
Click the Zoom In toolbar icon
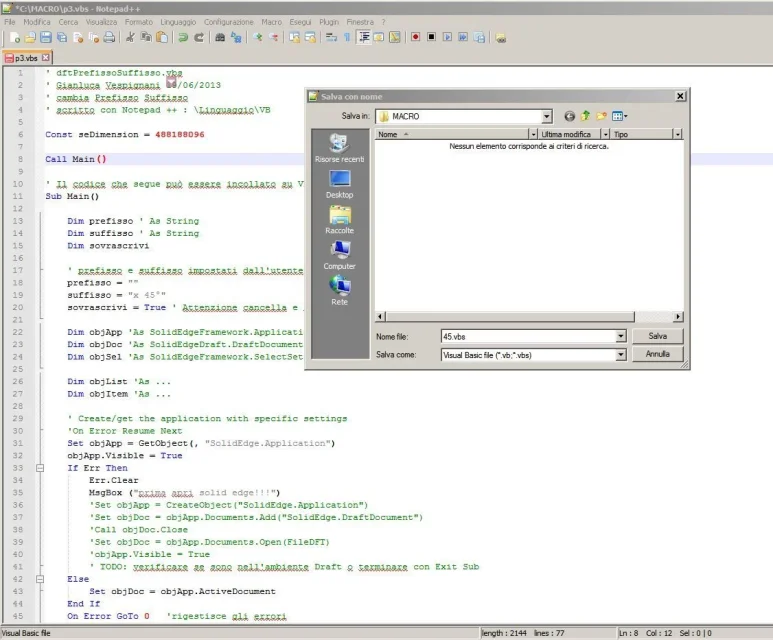click(257, 37)
